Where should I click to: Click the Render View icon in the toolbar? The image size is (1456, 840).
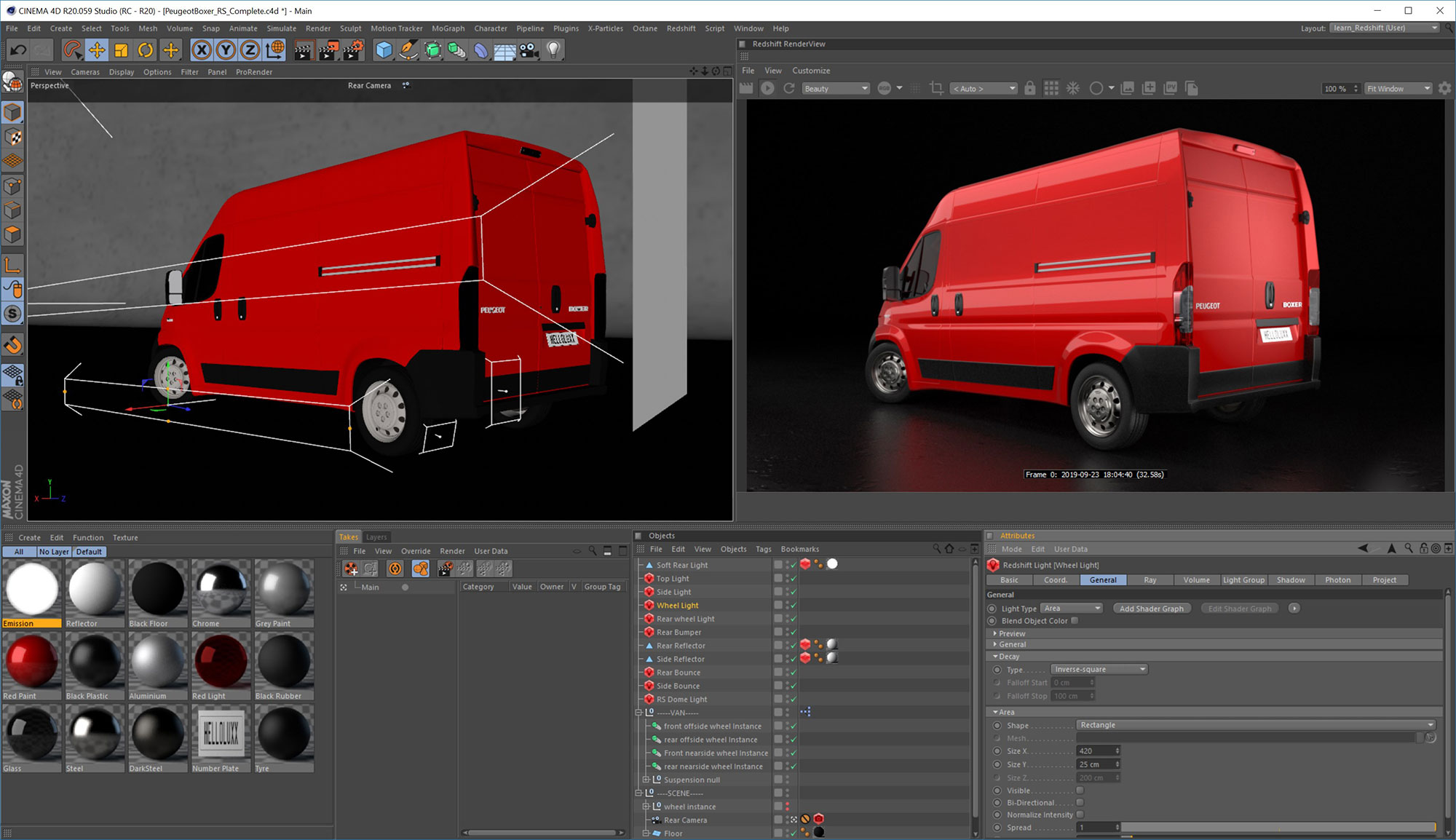[x=303, y=49]
